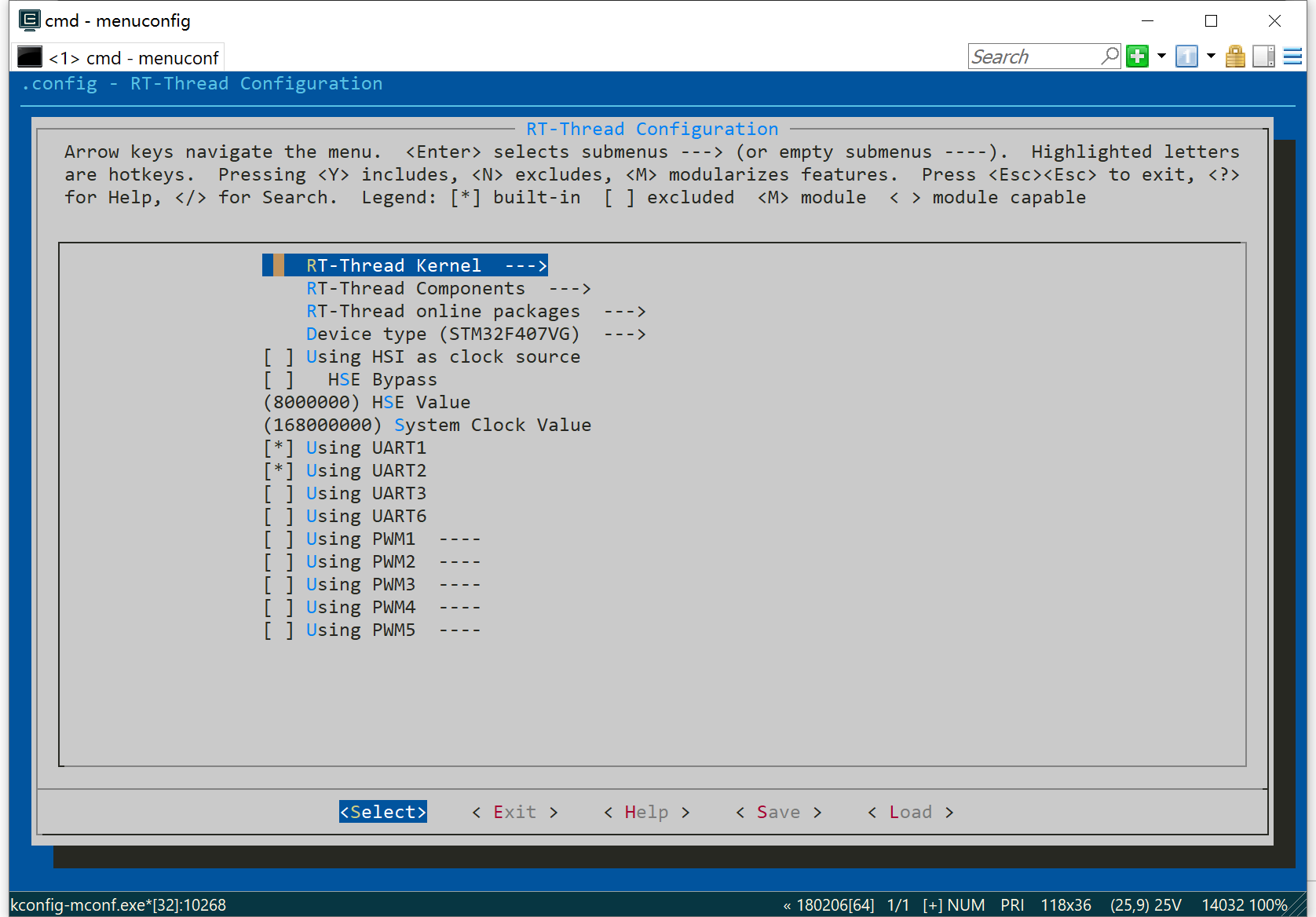The height and width of the screenshot is (917, 1316).
Task: Open the three-line system menu icon
Action: pyautogui.click(x=1292, y=57)
